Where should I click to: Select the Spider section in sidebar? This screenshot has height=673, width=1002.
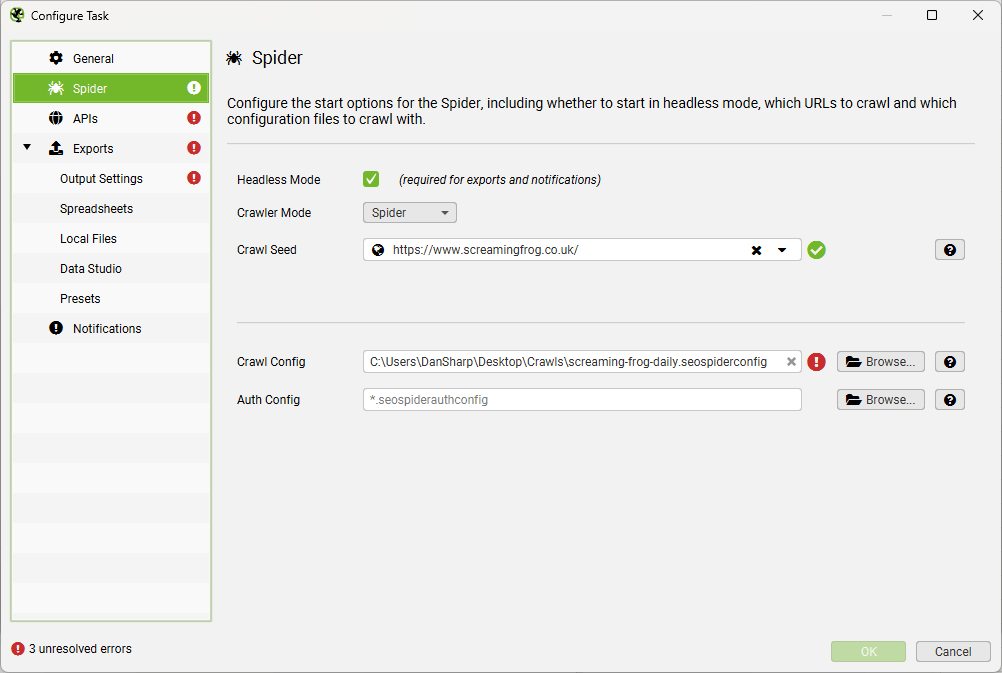[111, 88]
